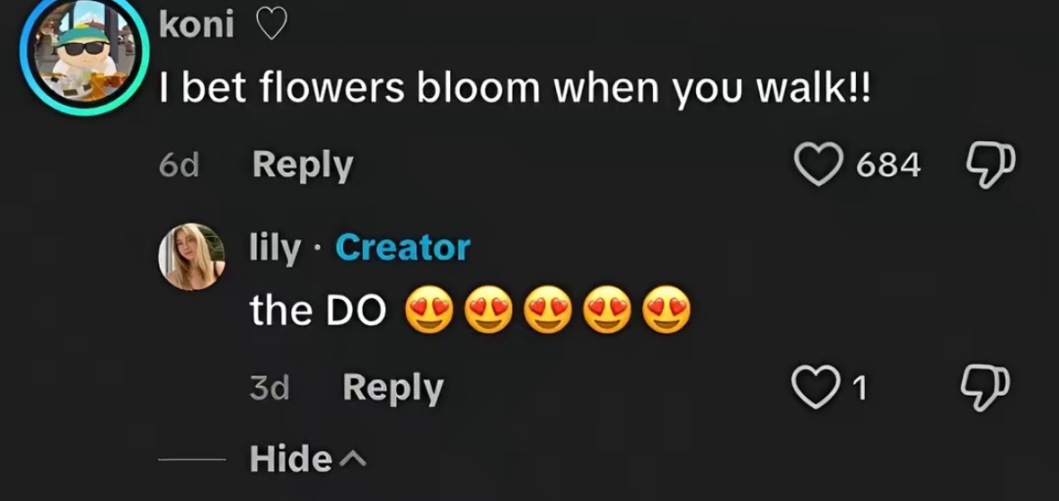Click the 6d timestamp on koni's comment
The height and width of the screenshot is (501, 1059).
[x=179, y=165]
